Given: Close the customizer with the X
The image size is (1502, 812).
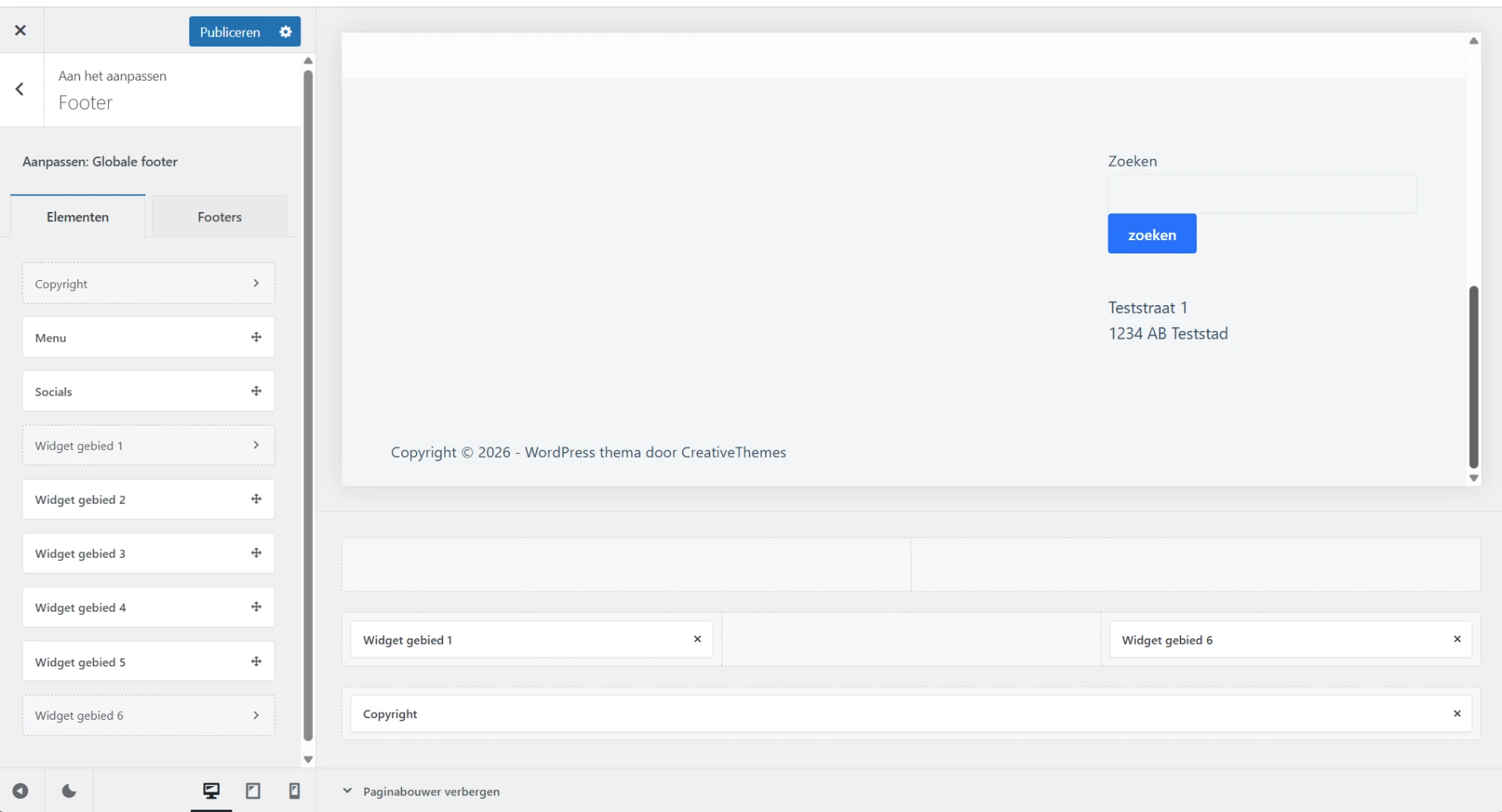Looking at the screenshot, I should pyautogui.click(x=20, y=31).
